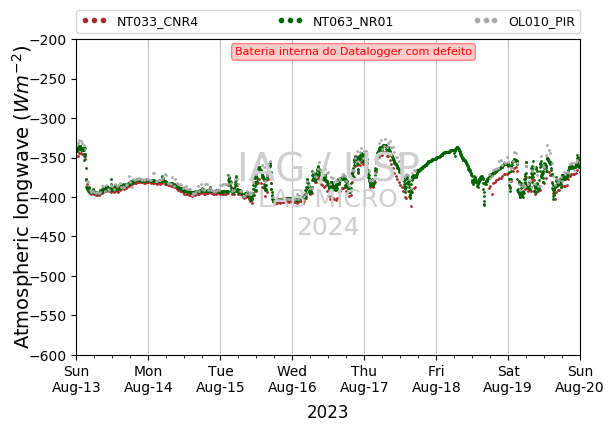This screenshot has height=432, width=615.
Task: Click the −250 y-axis tick label
Action: coord(48,79)
